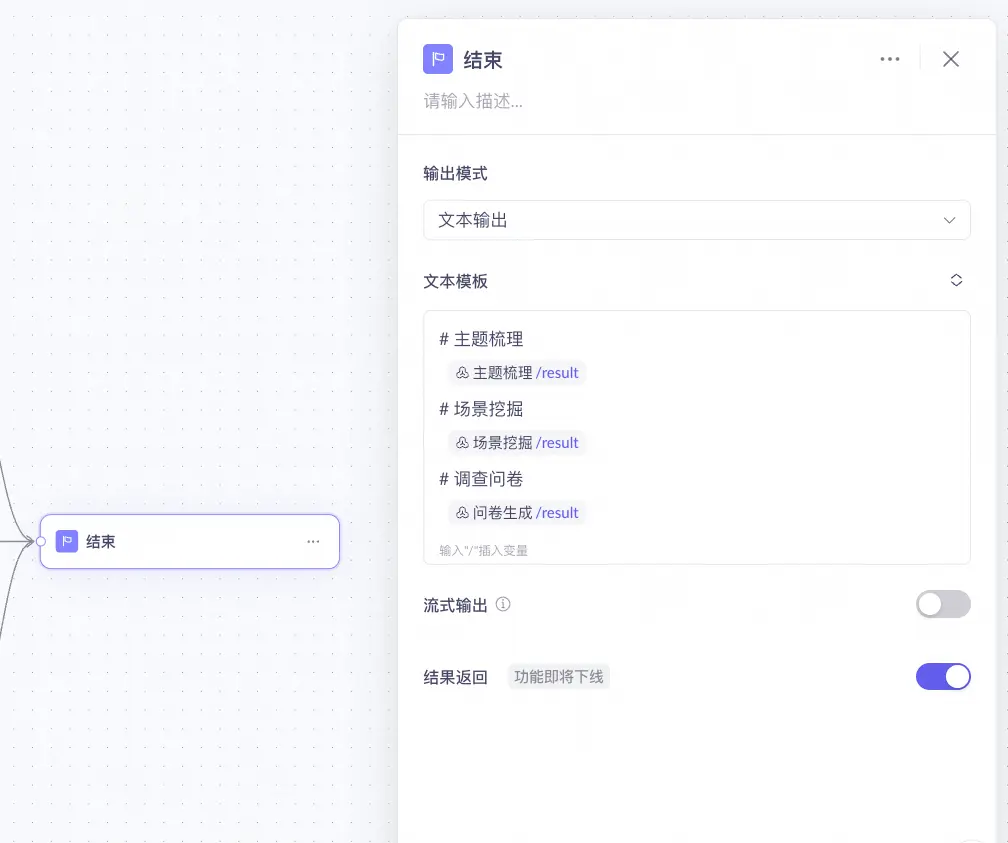Close the 结束 settings panel

[x=951, y=59]
